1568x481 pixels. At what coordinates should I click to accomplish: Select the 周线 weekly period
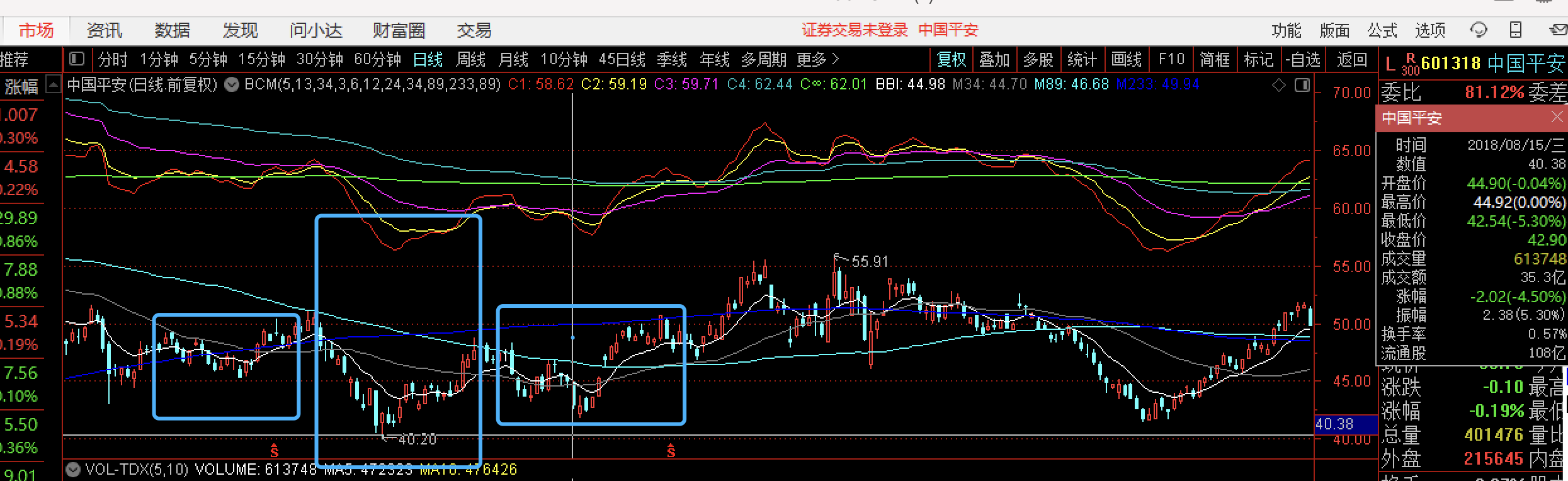click(x=470, y=59)
